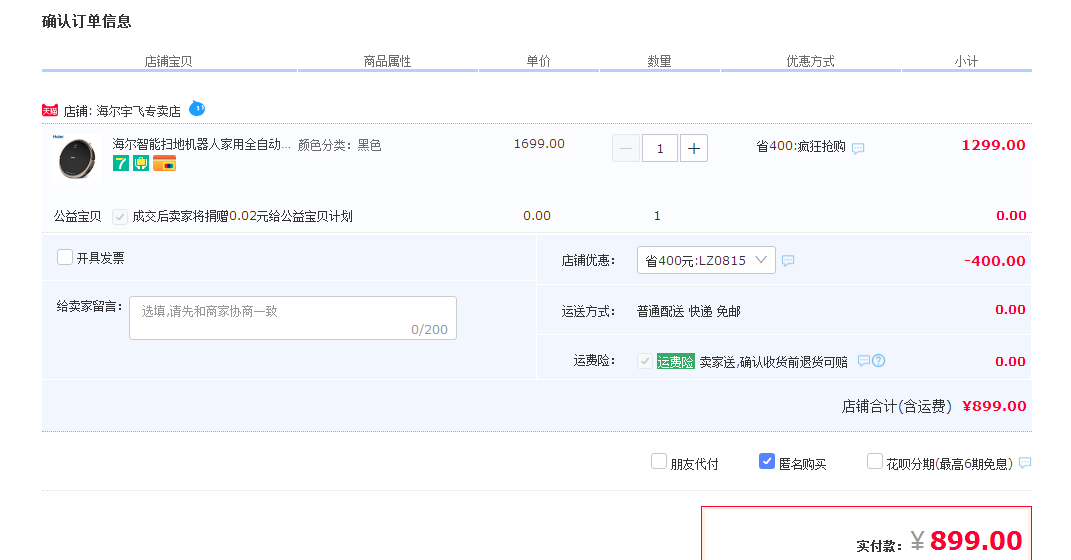Click the unit price 1699.00
1071x560 pixels.
[539, 144]
